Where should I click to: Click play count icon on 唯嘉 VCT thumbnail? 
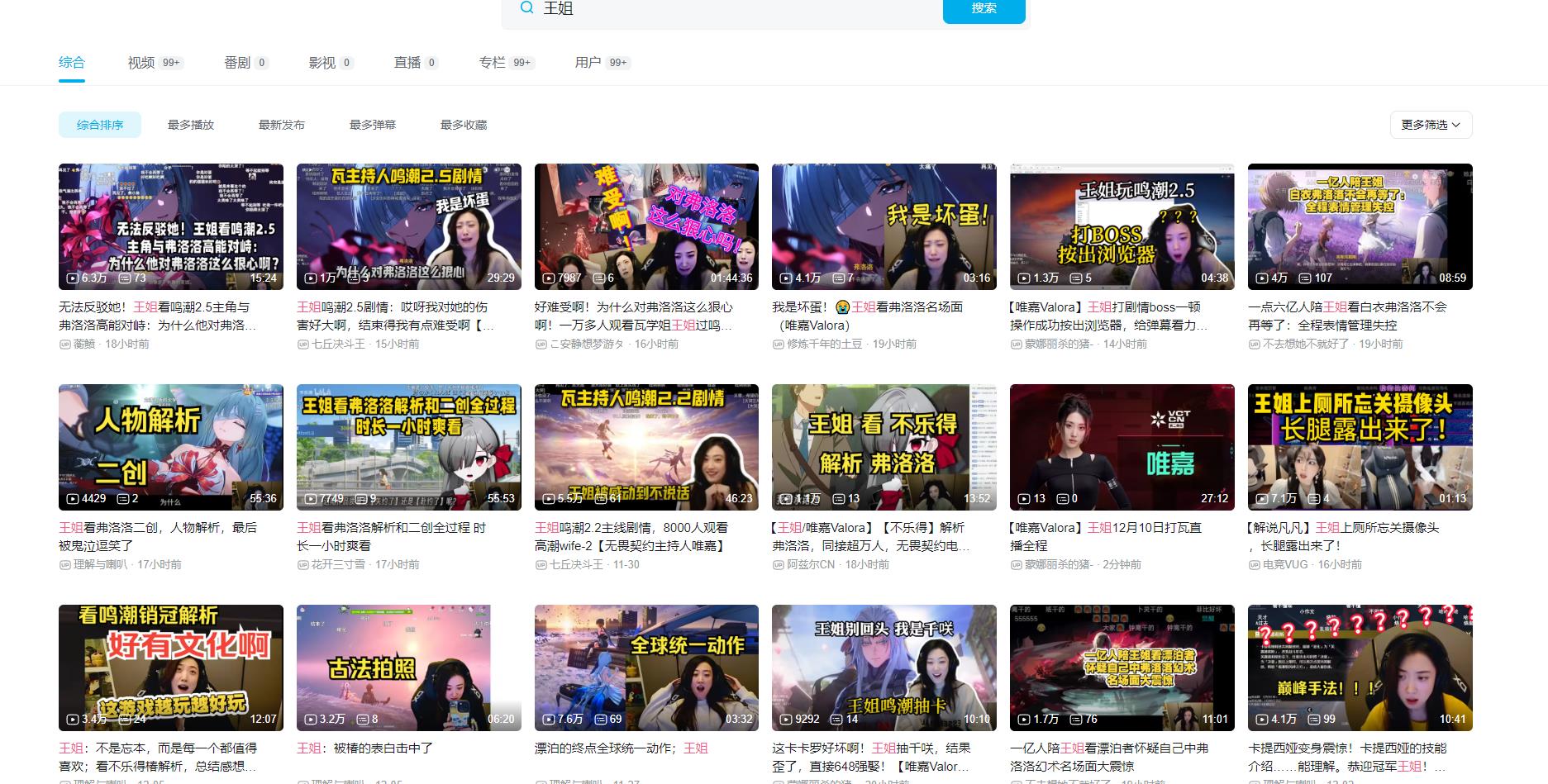point(1024,499)
